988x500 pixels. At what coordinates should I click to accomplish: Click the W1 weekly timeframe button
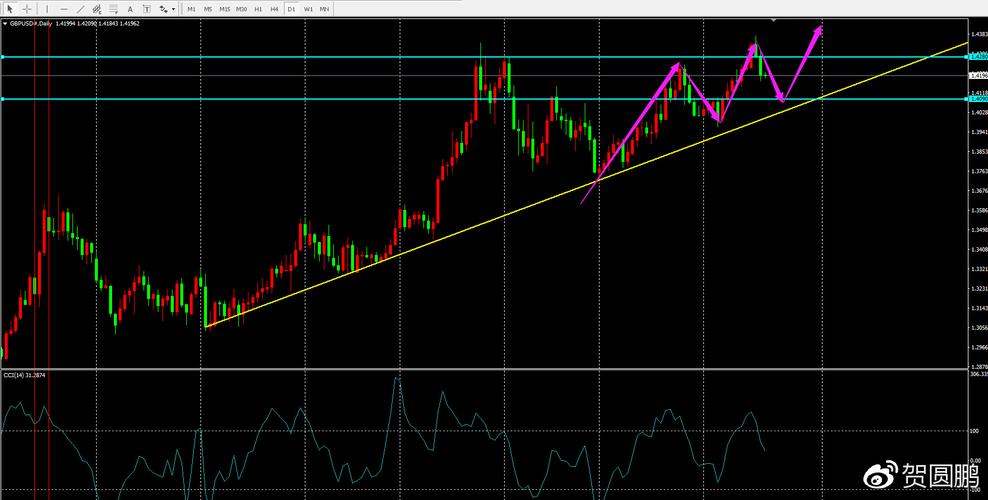point(308,9)
